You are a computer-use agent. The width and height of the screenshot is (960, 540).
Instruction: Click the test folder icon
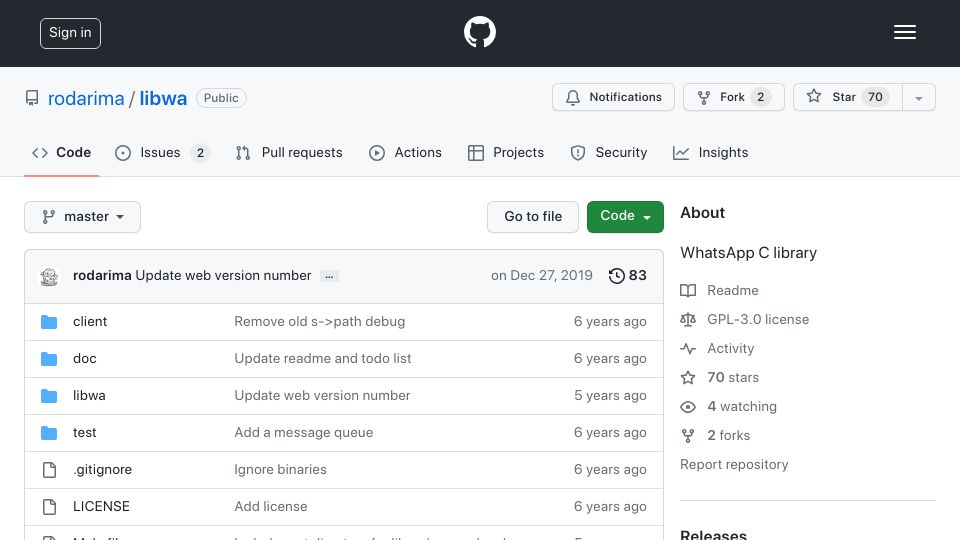[49, 433]
